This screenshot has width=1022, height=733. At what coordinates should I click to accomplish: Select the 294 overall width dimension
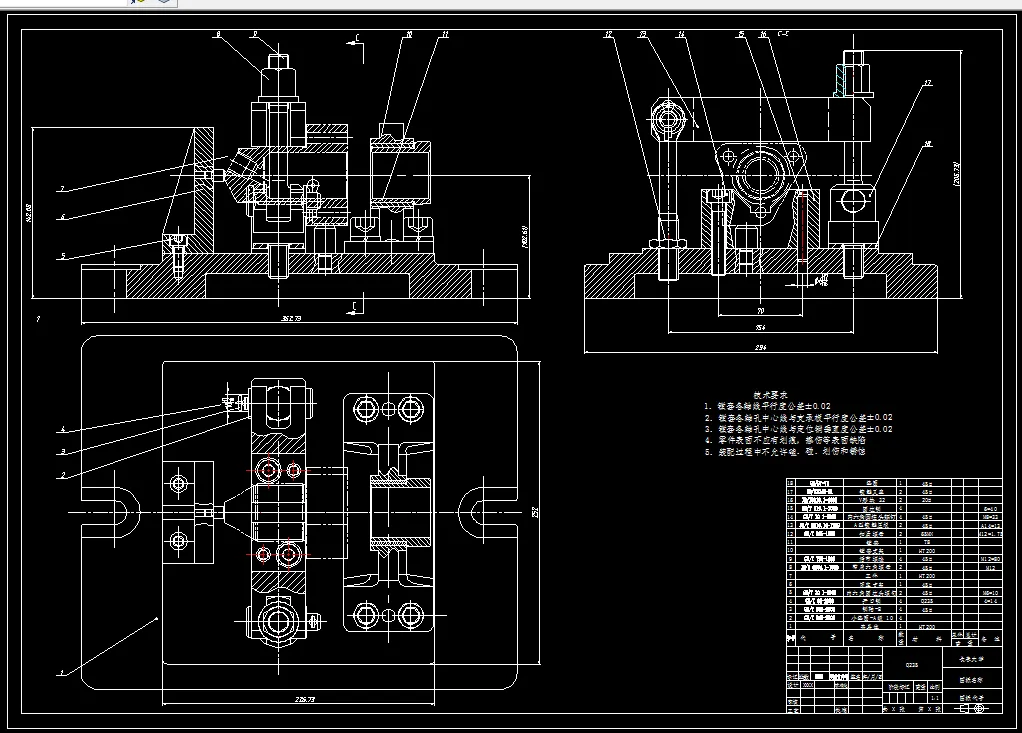tap(761, 347)
